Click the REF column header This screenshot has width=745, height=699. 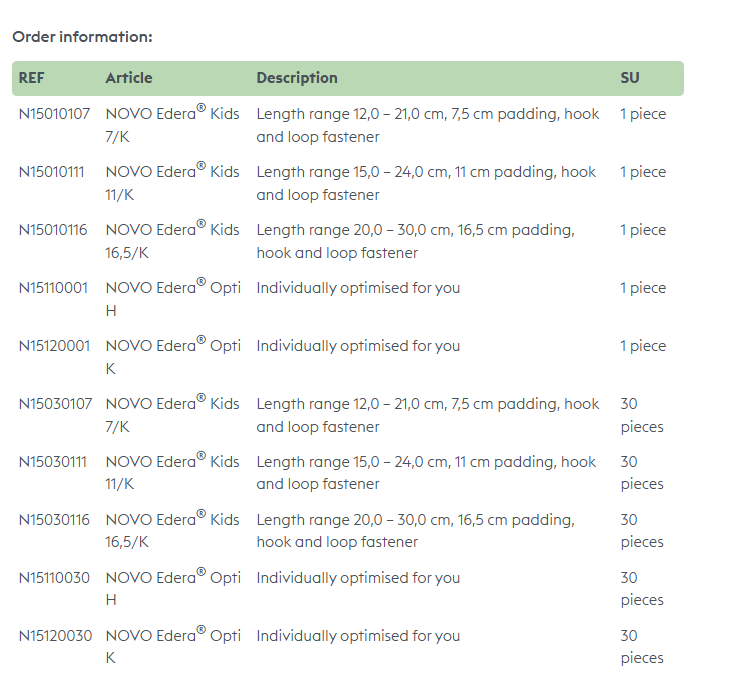(32, 78)
